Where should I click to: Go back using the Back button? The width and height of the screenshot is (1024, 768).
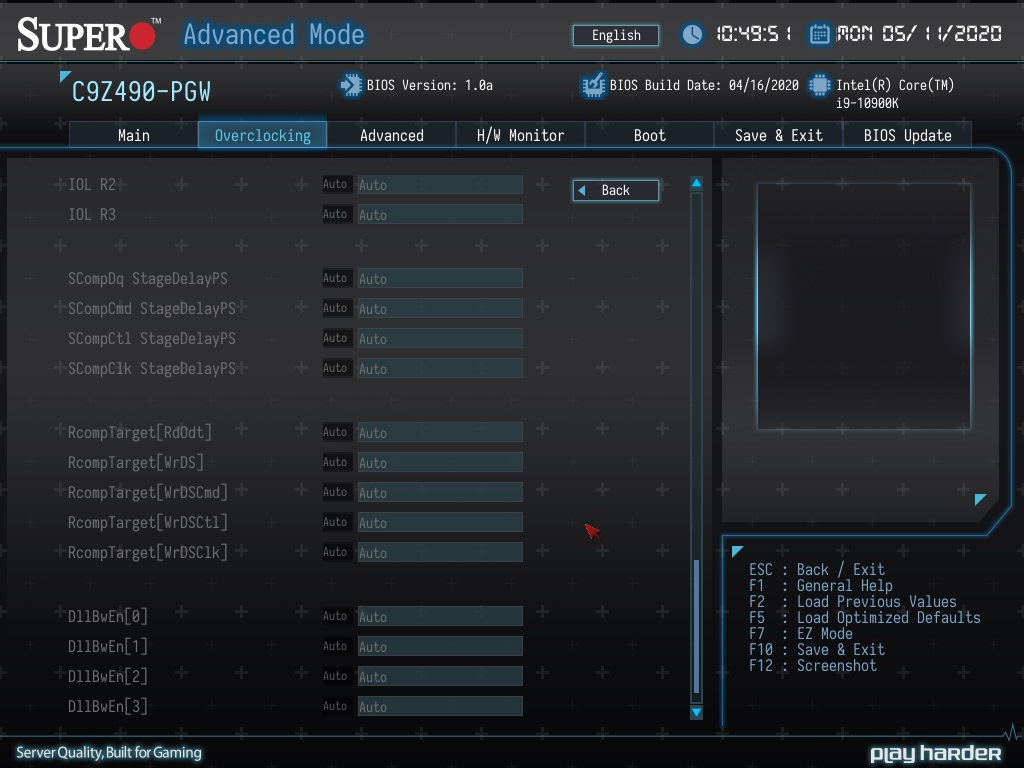(x=615, y=190)
